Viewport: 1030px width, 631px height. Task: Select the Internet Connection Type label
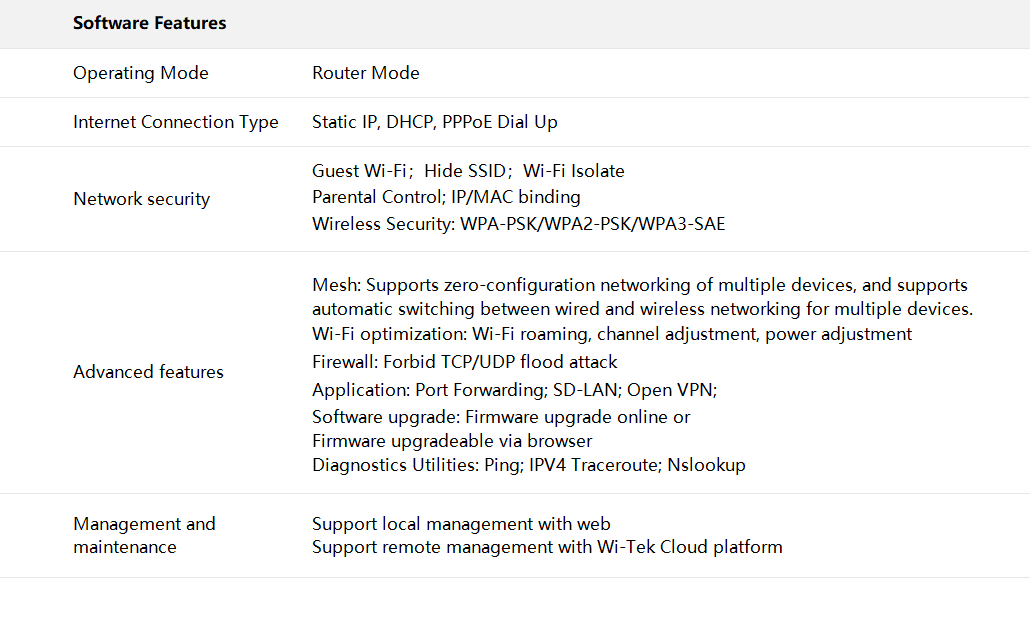[176, 122]
